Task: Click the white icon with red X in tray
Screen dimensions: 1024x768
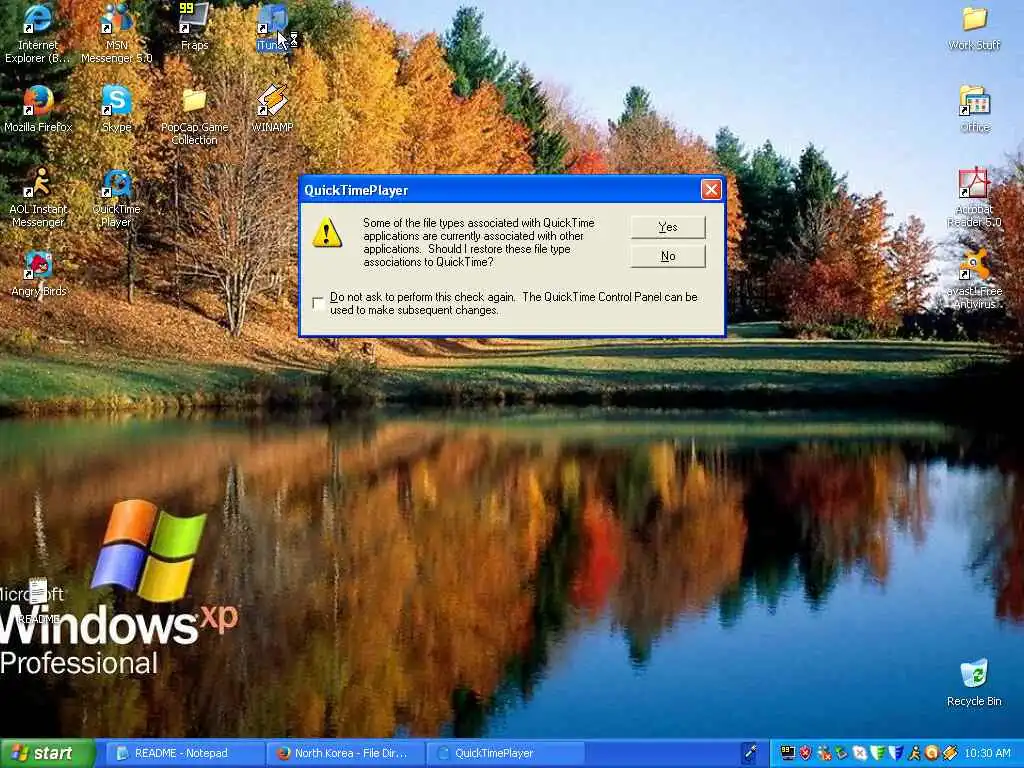Action: (859, 753)
